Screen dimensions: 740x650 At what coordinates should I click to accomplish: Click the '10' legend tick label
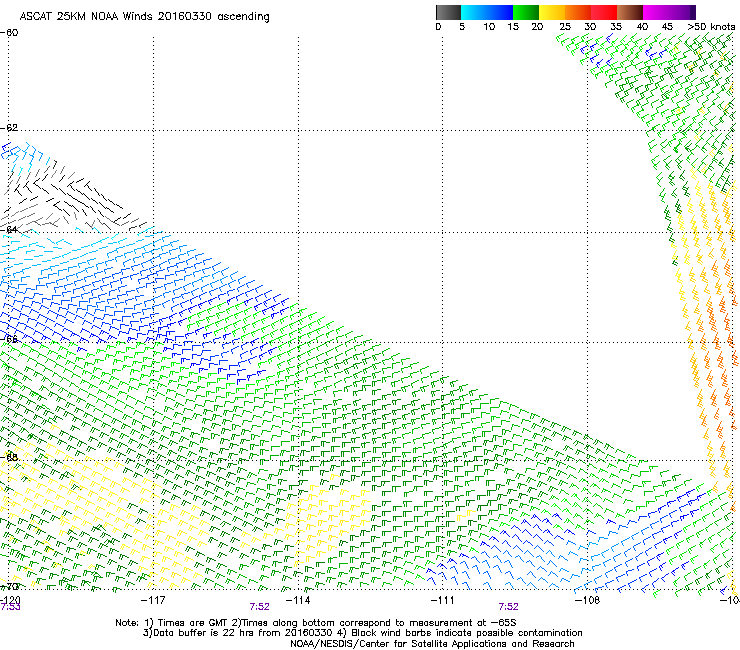489,27
